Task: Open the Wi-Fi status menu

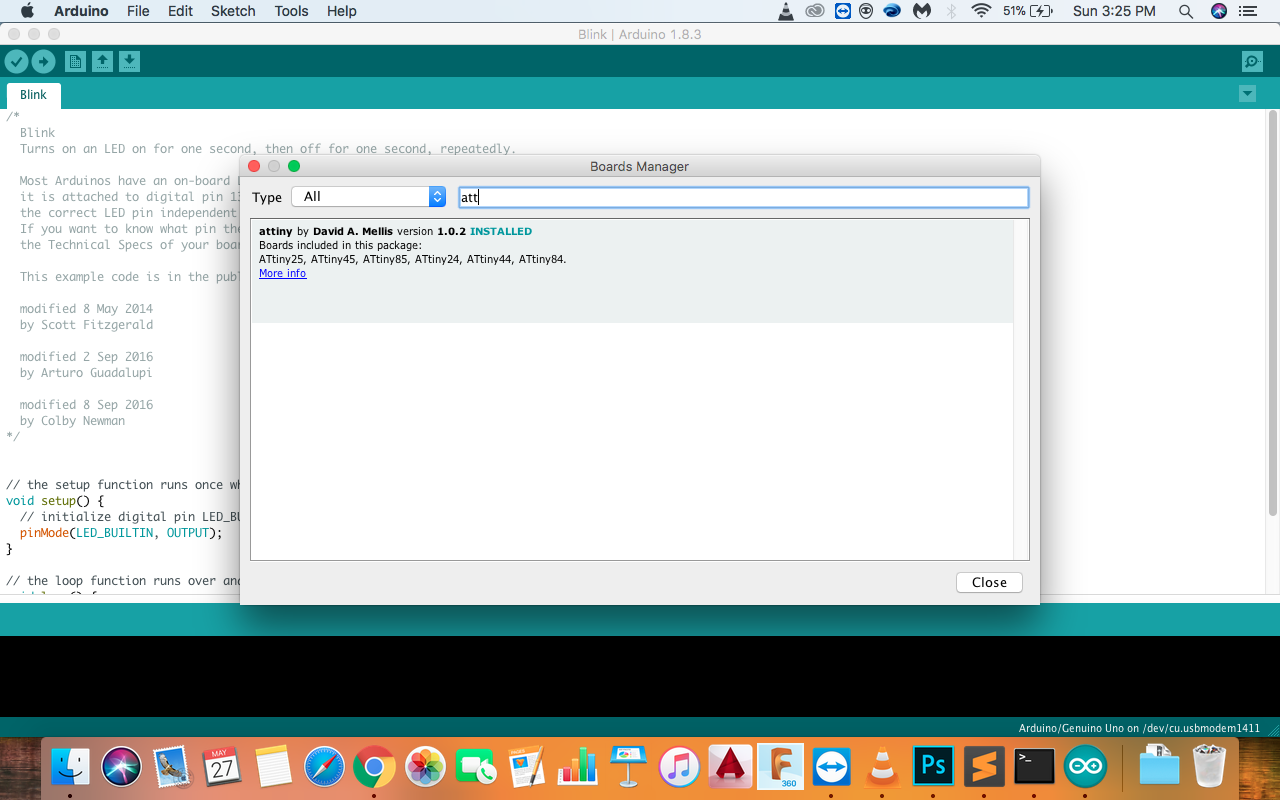Action: click(x=981, y=11)
